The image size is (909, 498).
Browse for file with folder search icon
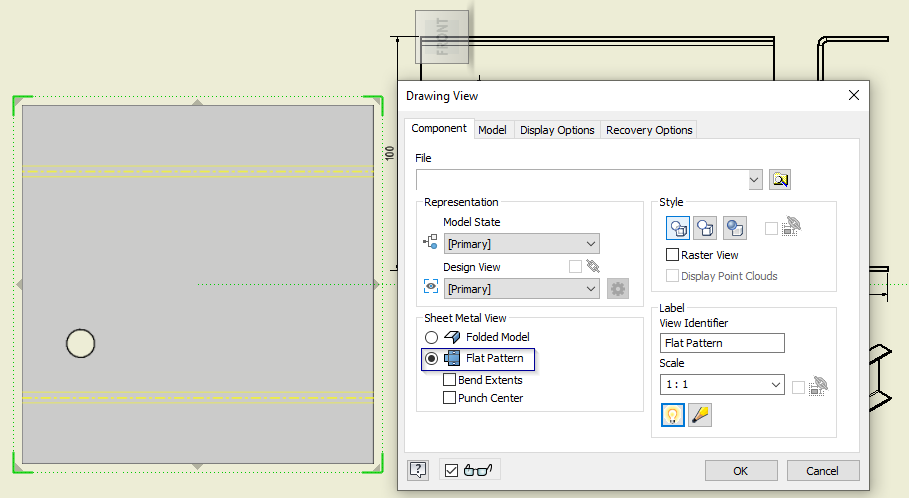780,180
